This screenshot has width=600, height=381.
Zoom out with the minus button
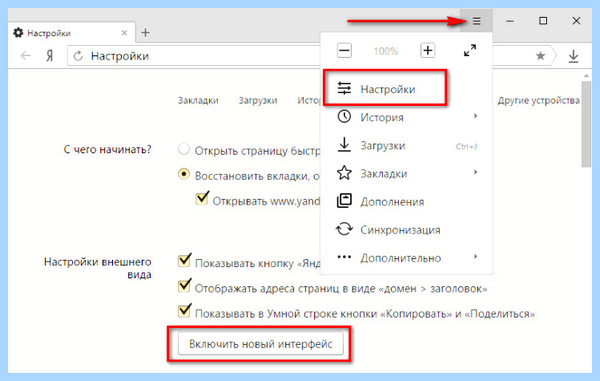344,50
